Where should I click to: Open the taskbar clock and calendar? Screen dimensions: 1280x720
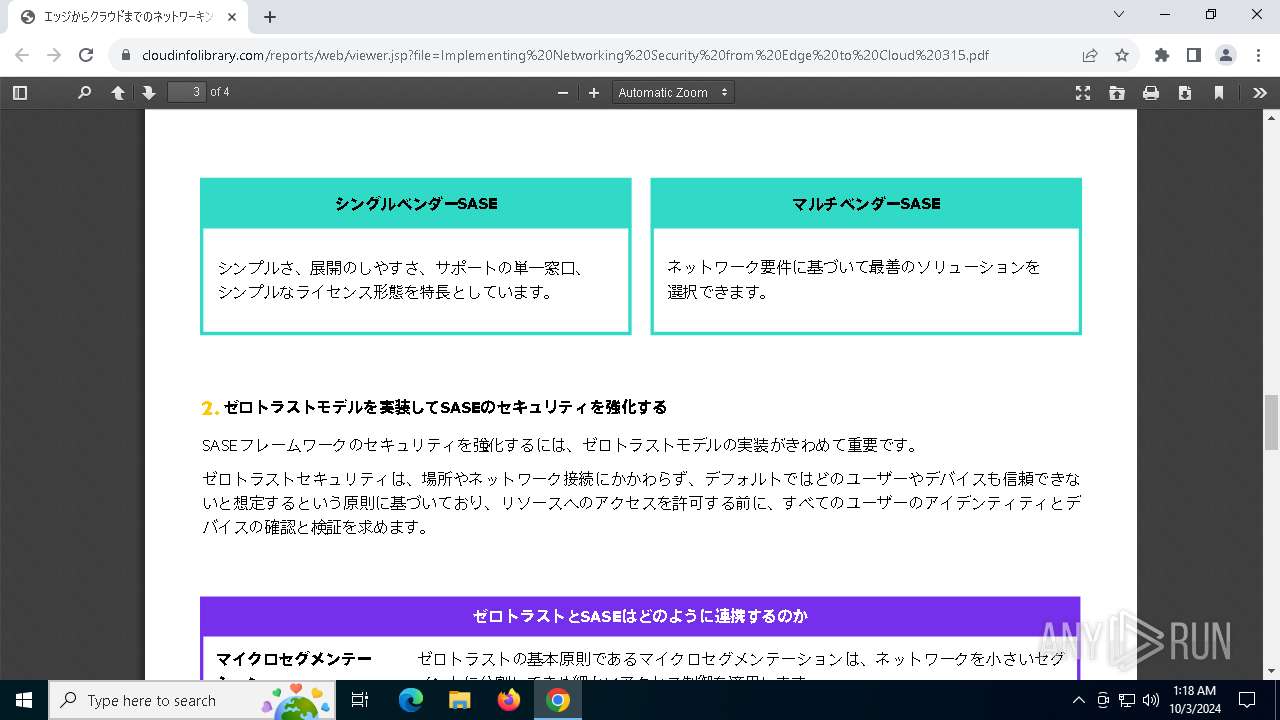pos(1194,700)
